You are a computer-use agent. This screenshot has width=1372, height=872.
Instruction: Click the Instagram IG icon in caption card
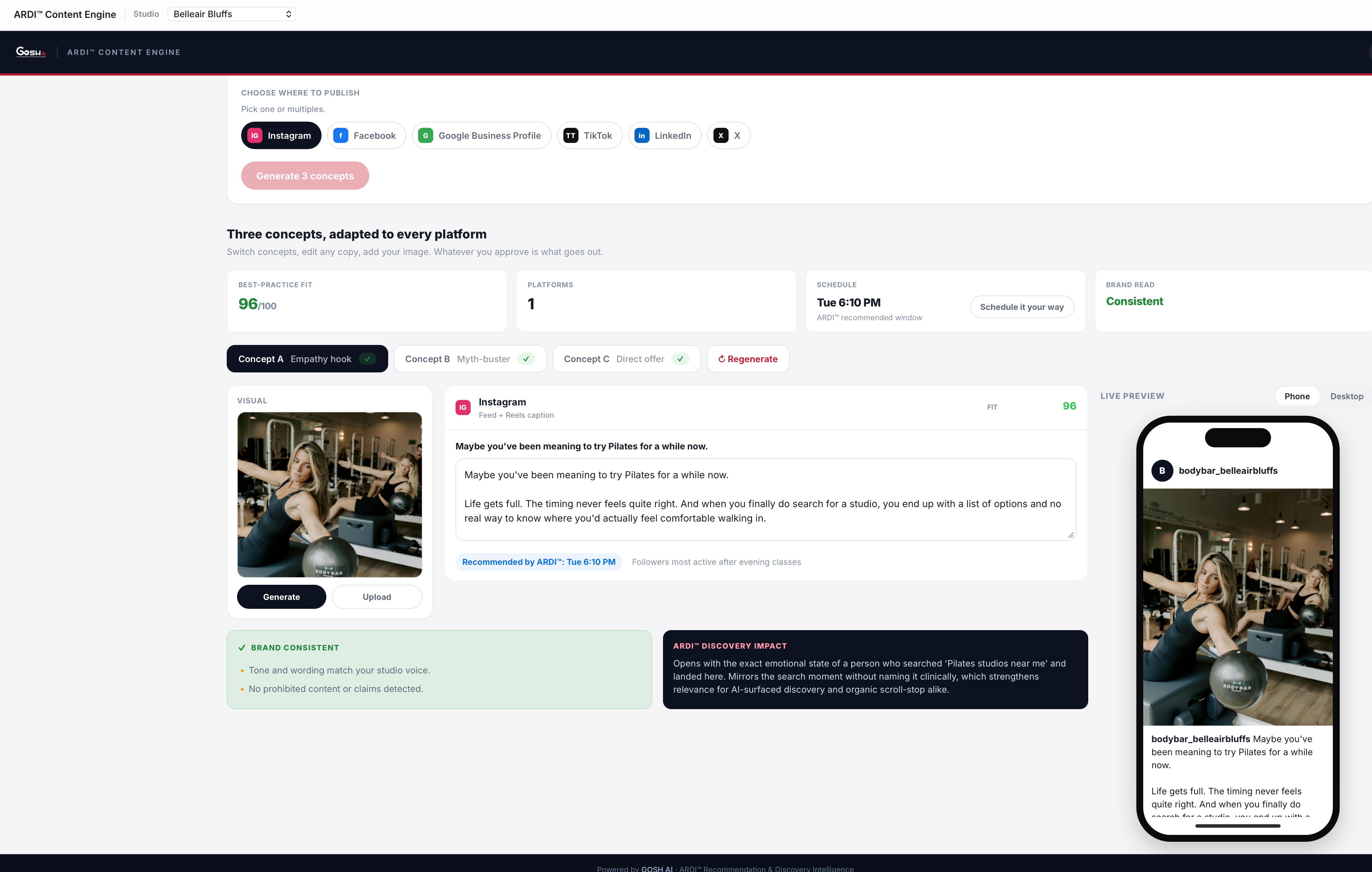(463, 407)
